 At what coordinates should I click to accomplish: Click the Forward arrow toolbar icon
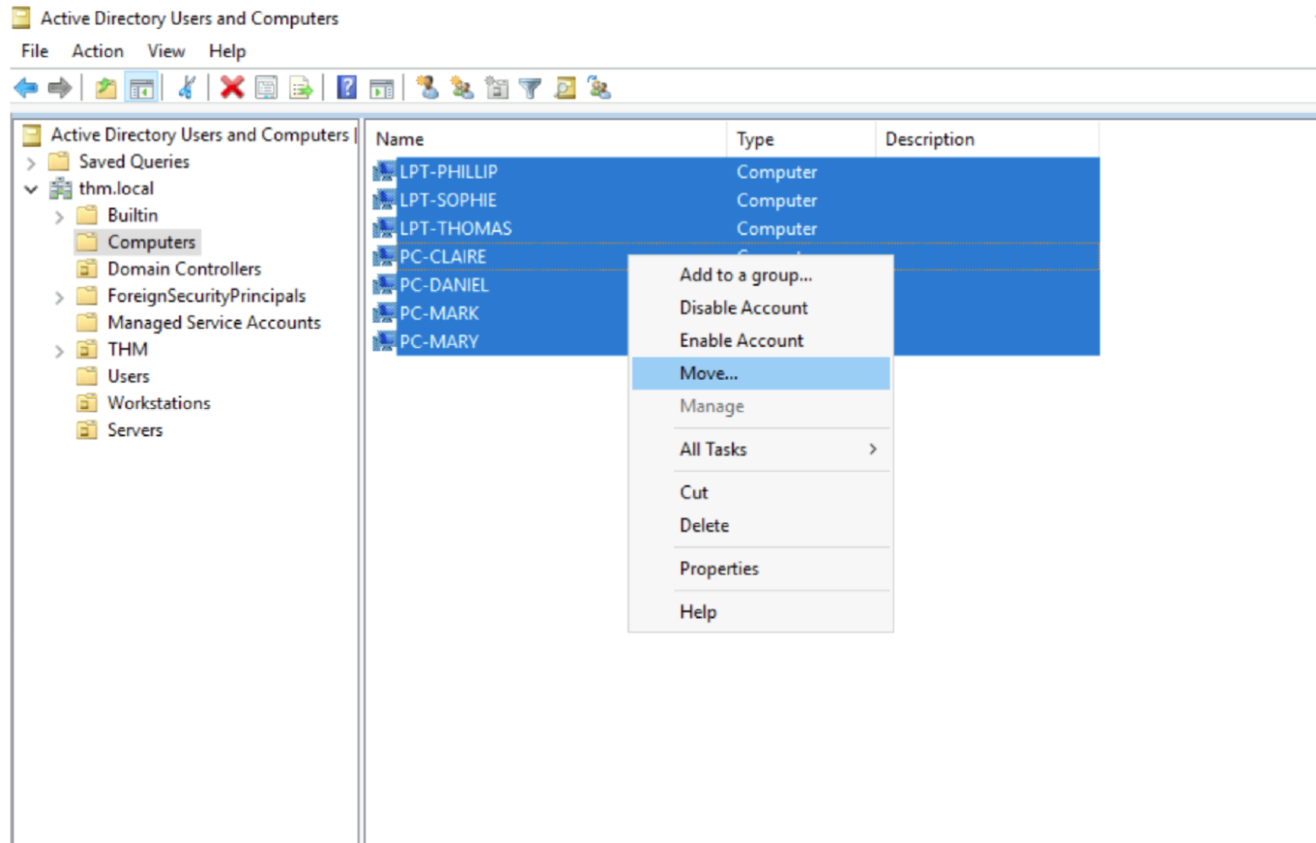[59, 89]
